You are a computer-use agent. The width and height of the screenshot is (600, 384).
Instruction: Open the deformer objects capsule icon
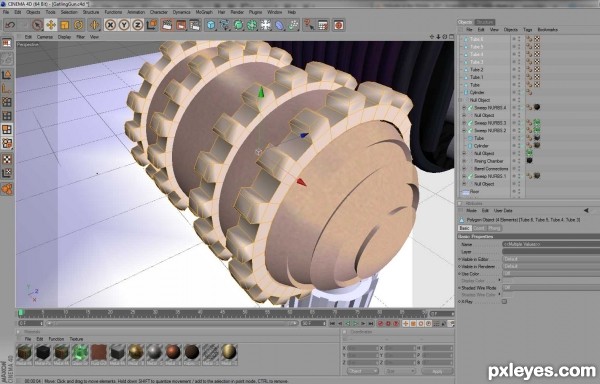click(280, 25)
